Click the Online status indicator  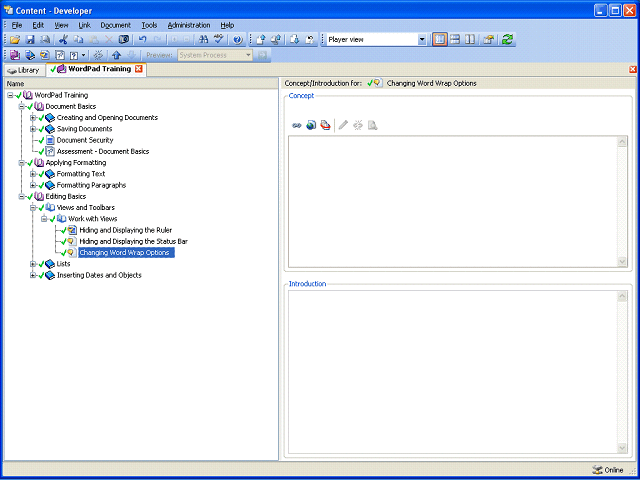pos(608,470)
